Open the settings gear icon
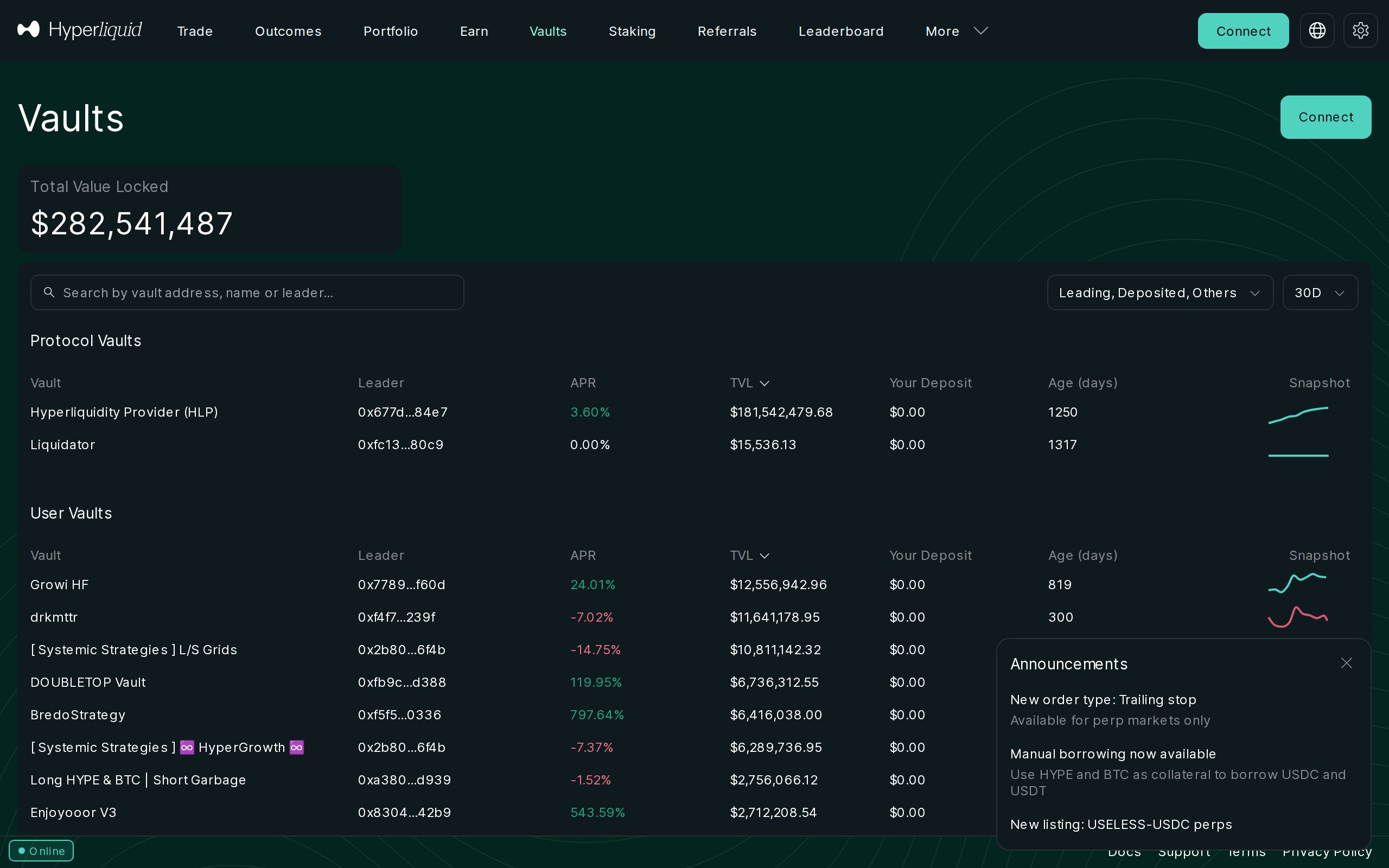The image size is (1389, 868). tap(1360, 30)
